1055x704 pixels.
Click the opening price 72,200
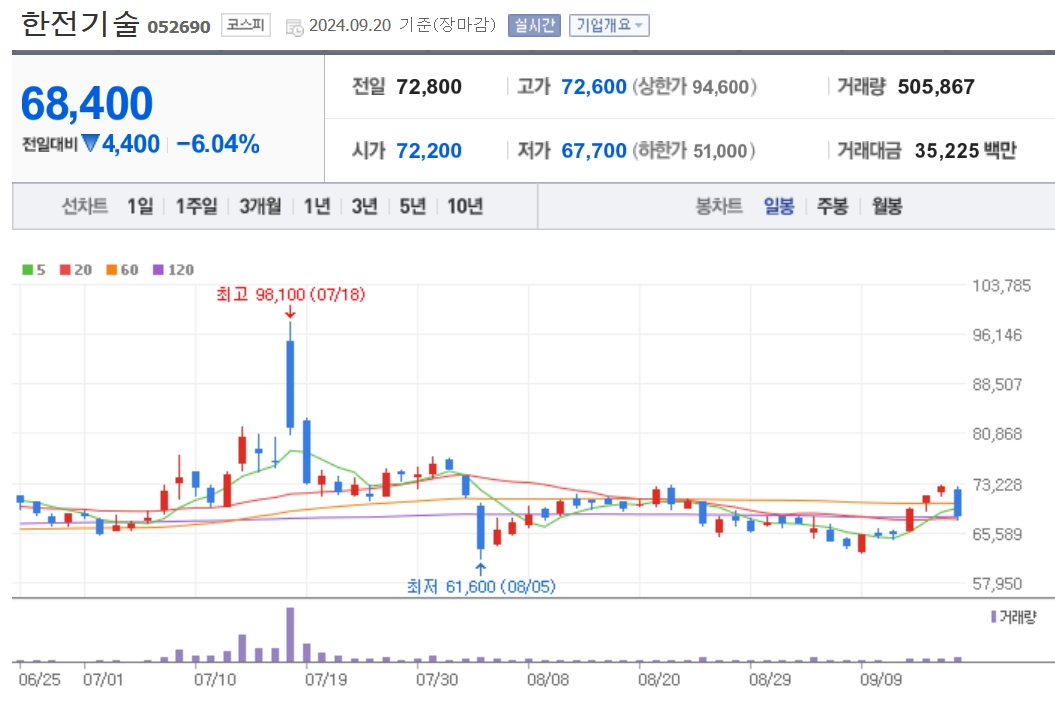[x=429, y=151]
